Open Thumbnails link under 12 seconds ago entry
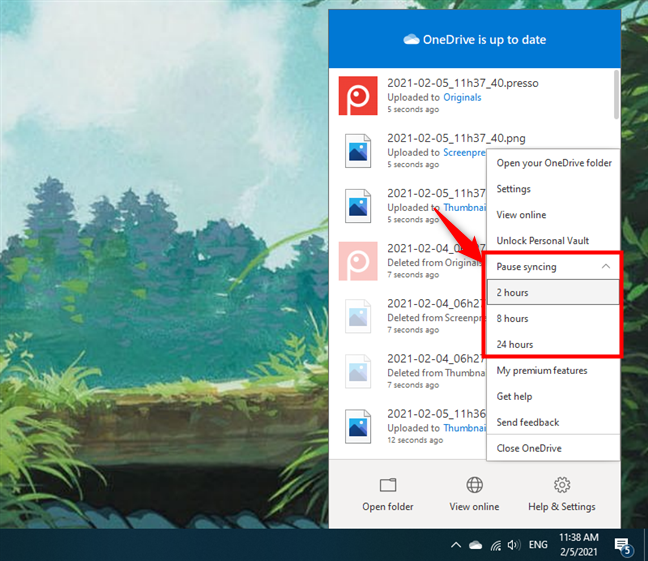 tap(465, 428)
